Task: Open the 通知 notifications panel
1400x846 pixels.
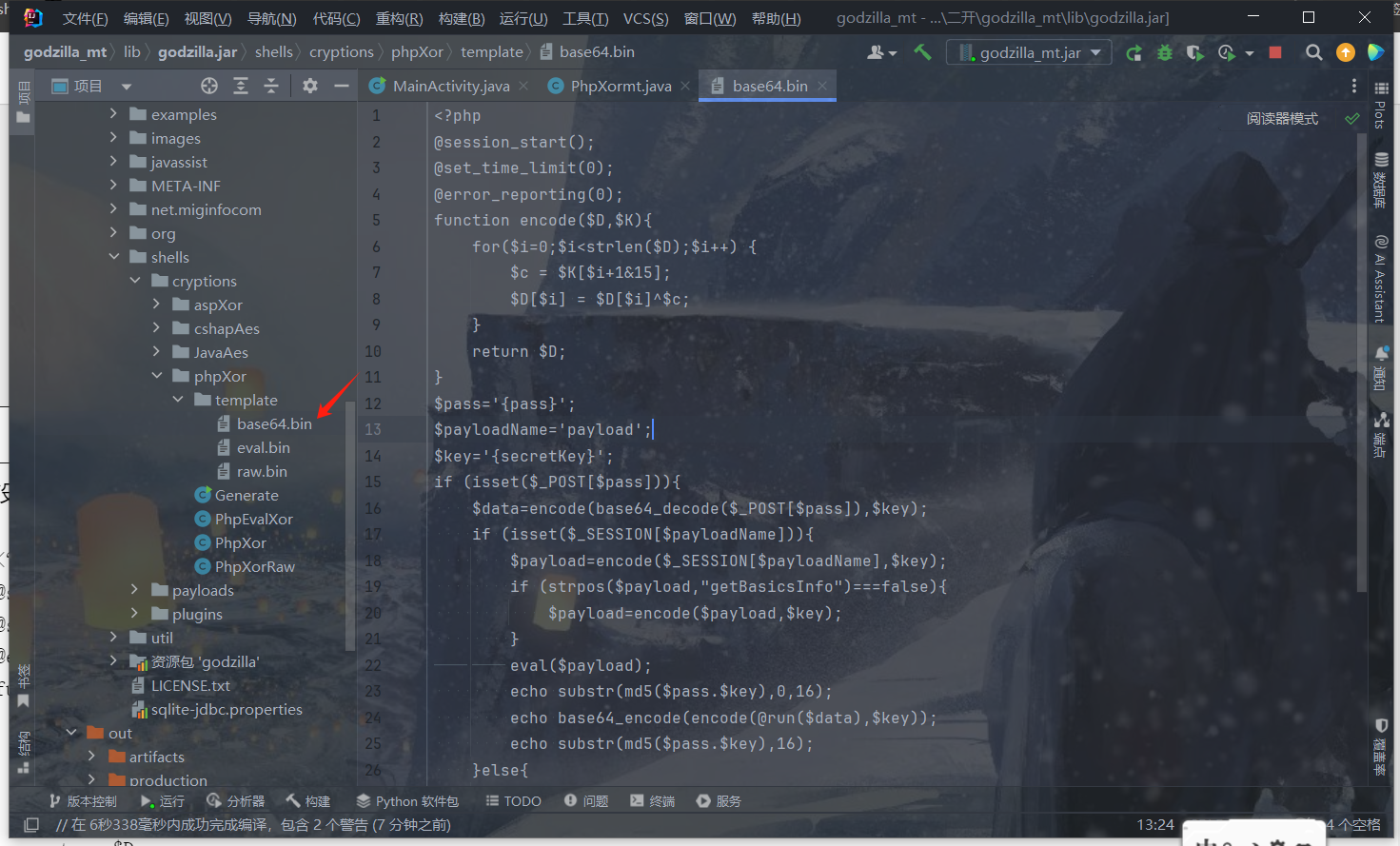Action: coord(1380,369)
